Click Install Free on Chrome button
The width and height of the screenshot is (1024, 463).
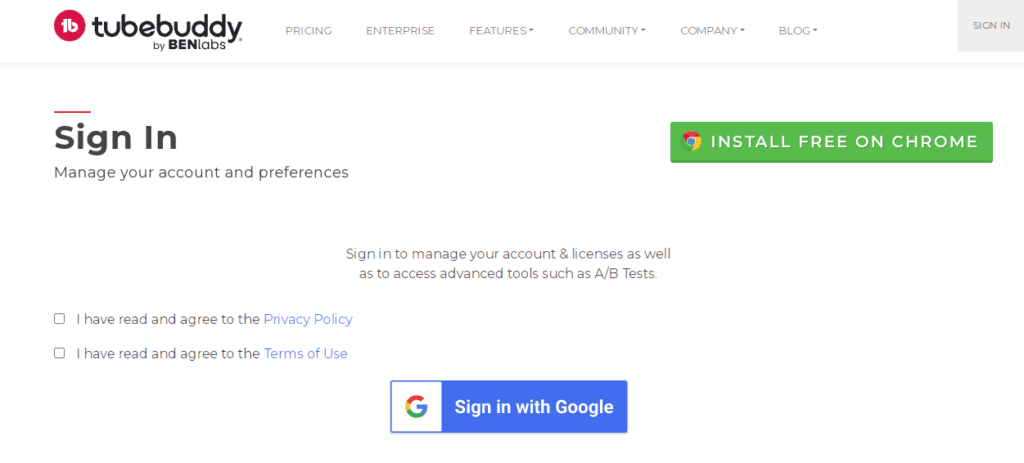pos(831,142)
